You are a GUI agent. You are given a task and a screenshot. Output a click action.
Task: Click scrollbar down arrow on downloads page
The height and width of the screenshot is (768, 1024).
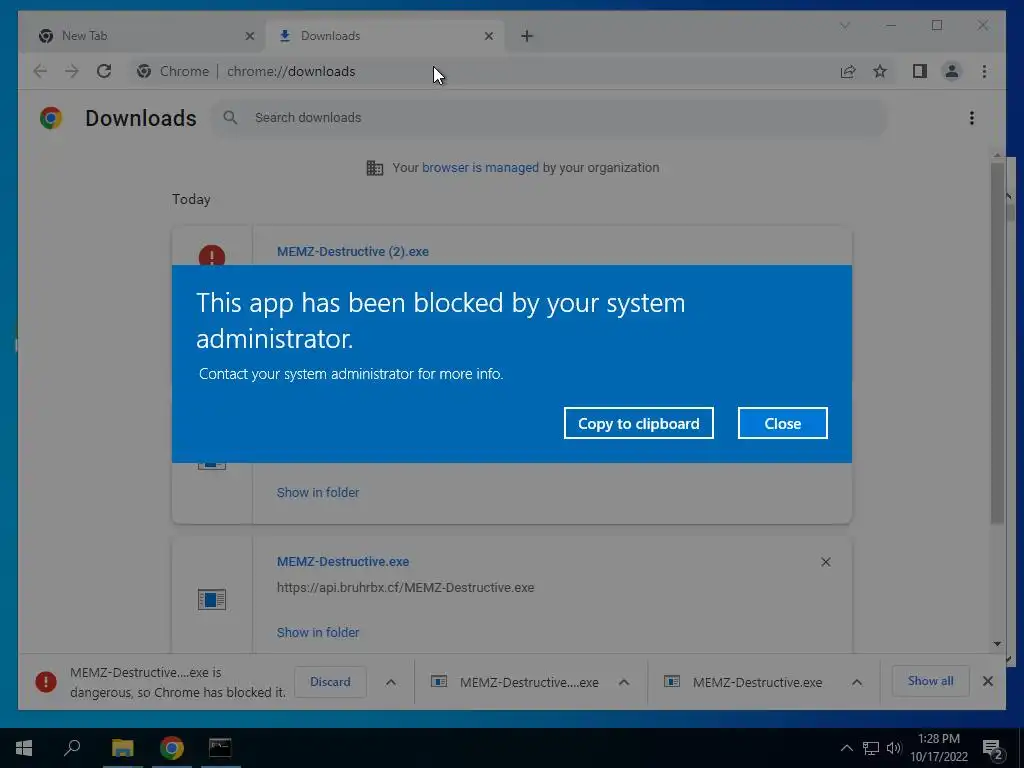pos(997,644)
